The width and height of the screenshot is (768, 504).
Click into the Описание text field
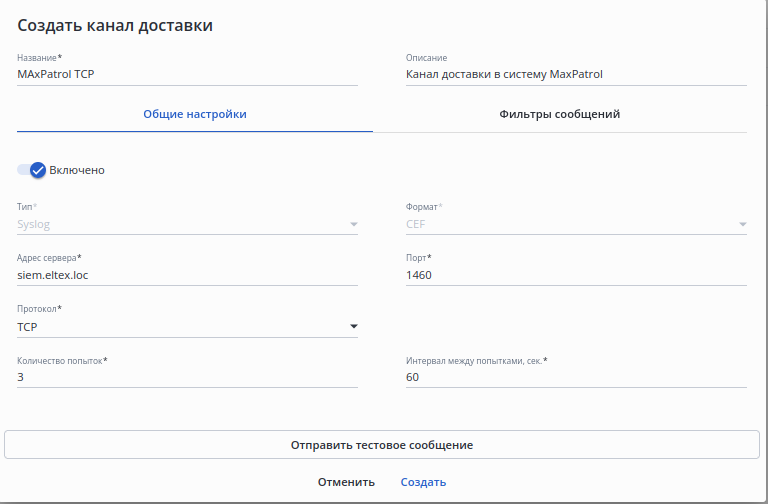point(575,74)
